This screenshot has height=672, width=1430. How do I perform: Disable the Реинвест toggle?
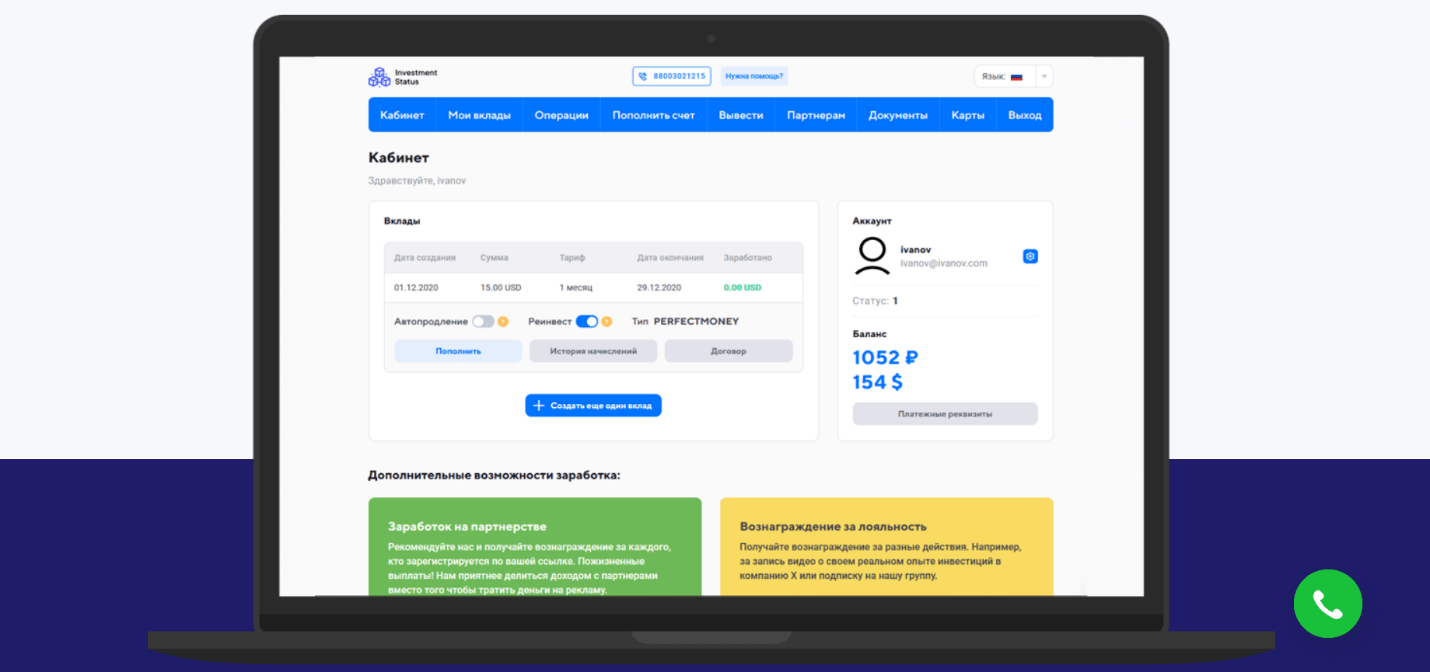(x=589, y=321)
